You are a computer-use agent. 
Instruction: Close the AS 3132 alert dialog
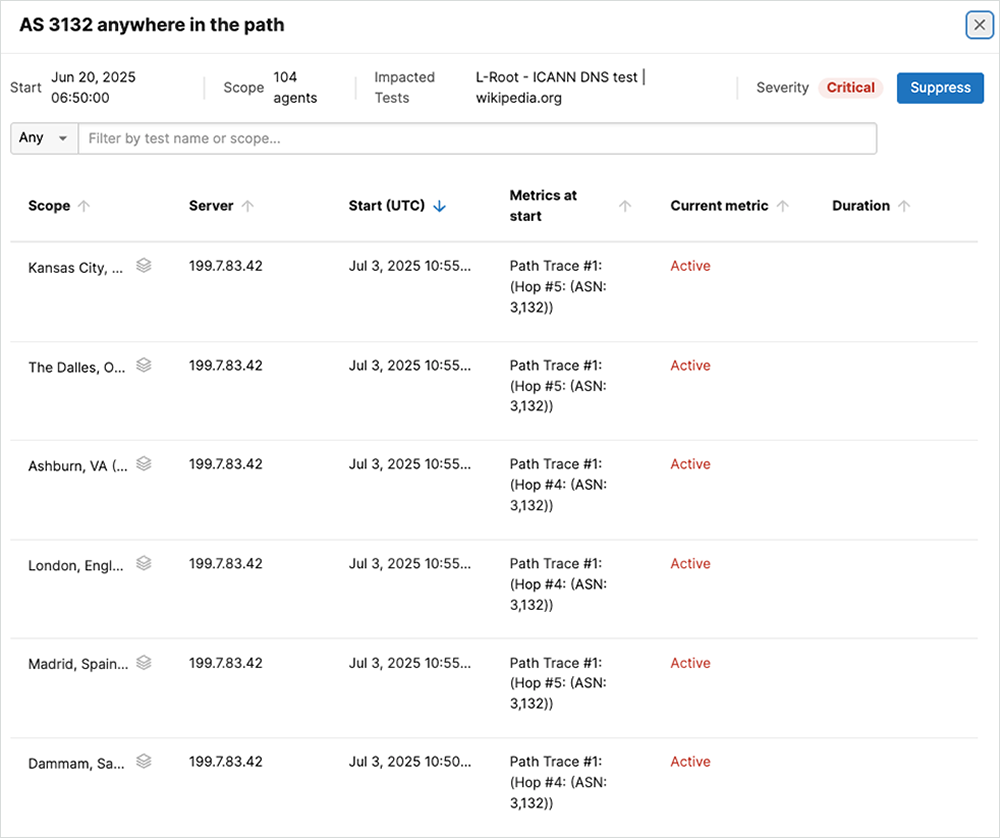click(979, 25)
